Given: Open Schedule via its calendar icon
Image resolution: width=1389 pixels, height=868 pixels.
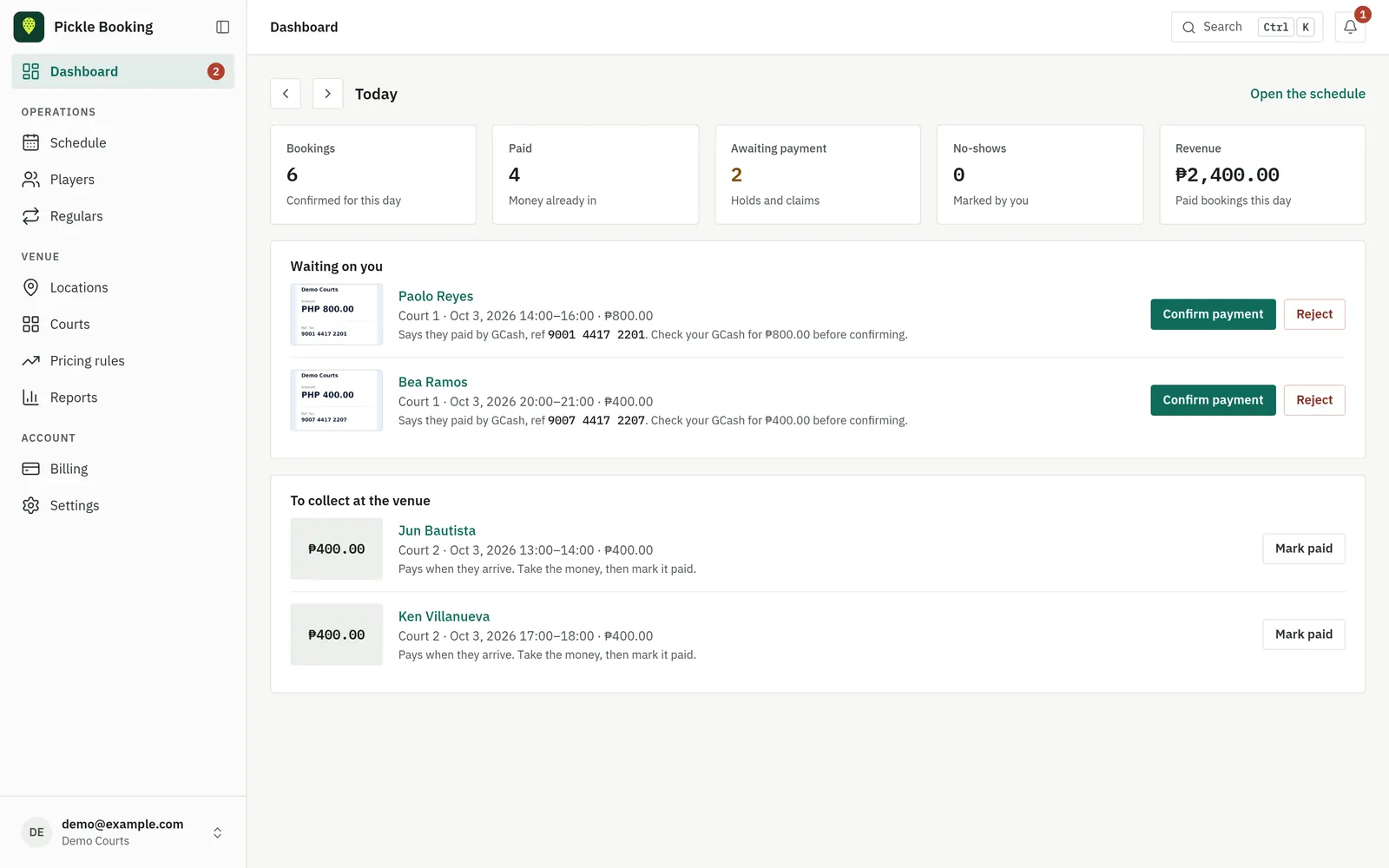Looking at the screenshot, I should point(31,142).
